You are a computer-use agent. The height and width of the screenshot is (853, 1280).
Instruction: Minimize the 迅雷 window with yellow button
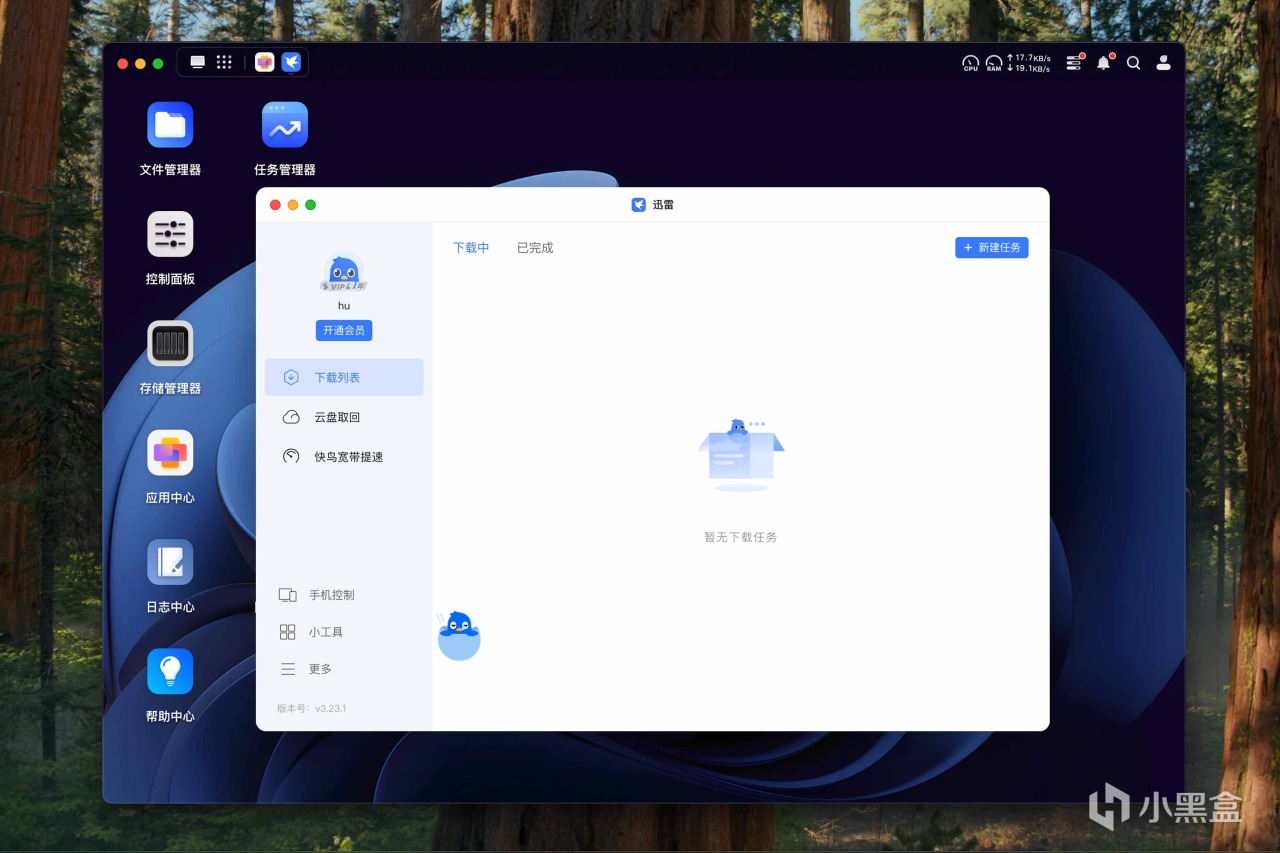coord(293,205)
